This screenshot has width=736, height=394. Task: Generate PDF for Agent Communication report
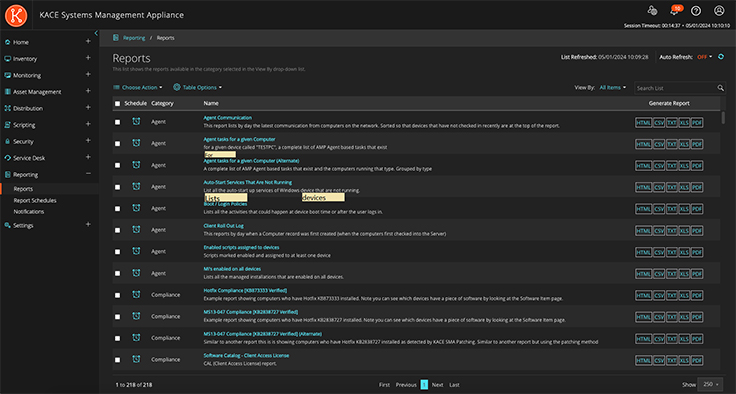(x=697, y=123)
